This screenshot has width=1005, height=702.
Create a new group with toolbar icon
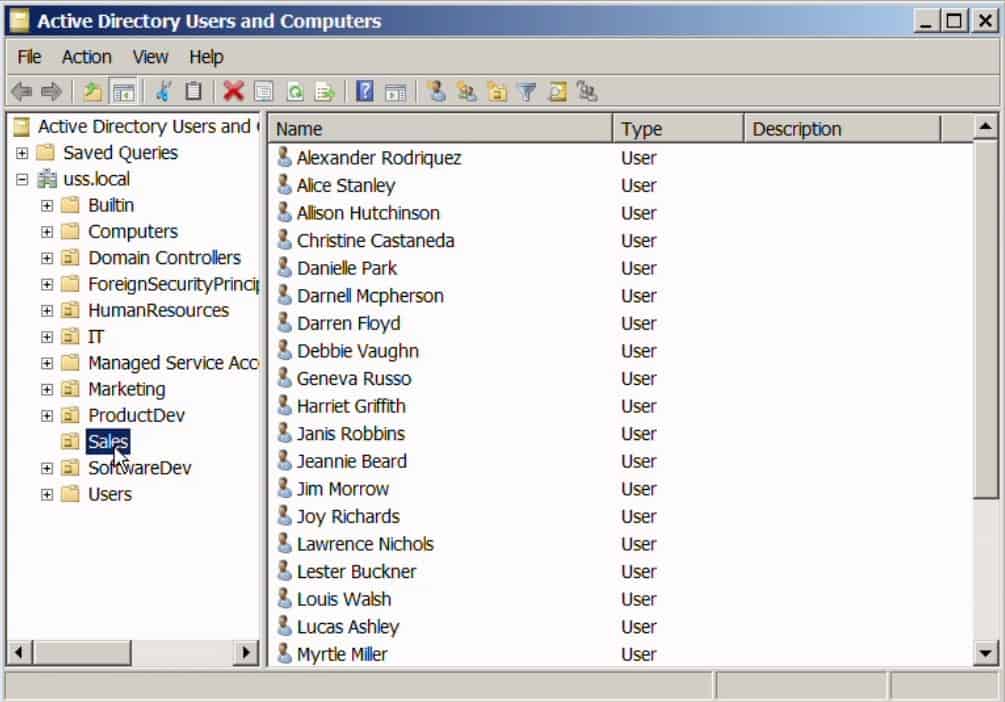[x=467, y=92]
